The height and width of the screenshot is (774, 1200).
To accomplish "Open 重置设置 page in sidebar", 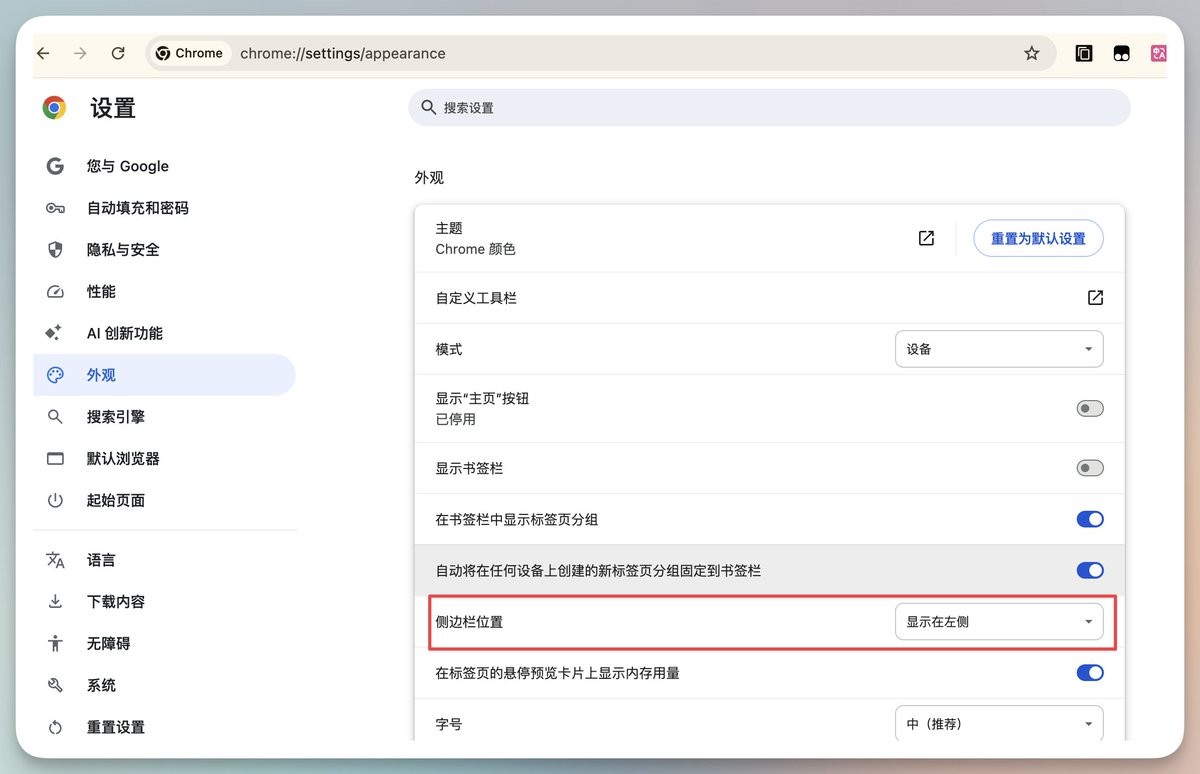I will [116, 727].
